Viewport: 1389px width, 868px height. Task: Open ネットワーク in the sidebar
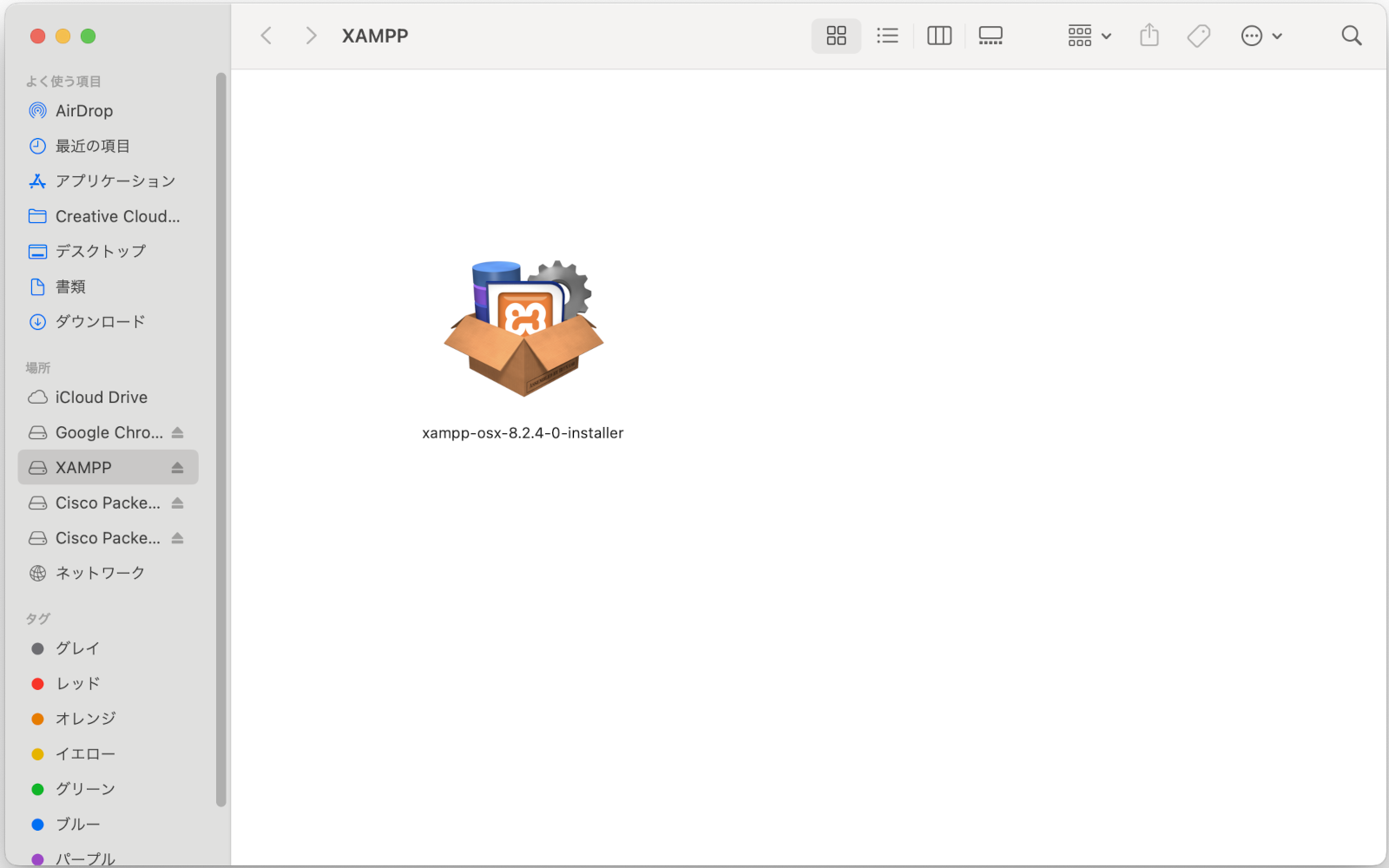[100, 573]
